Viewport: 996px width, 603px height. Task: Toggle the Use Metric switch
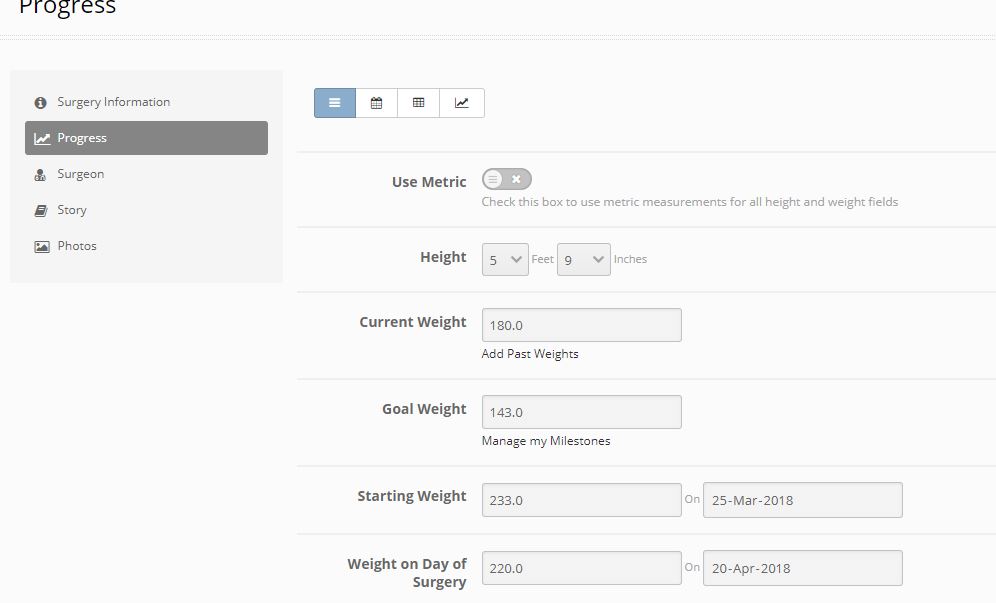tap(506, 179)
